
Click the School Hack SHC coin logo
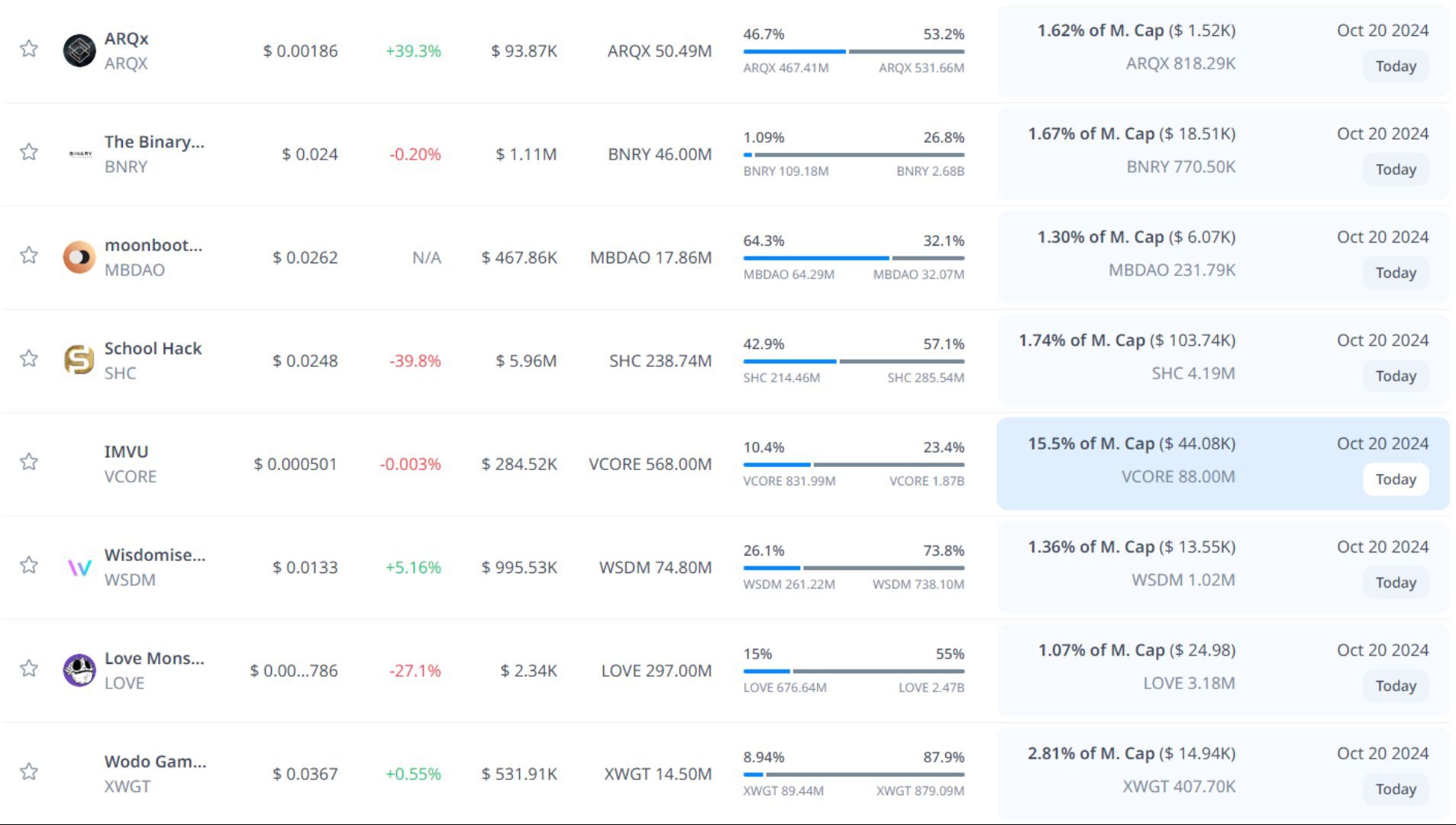click(x=79, y=360)
